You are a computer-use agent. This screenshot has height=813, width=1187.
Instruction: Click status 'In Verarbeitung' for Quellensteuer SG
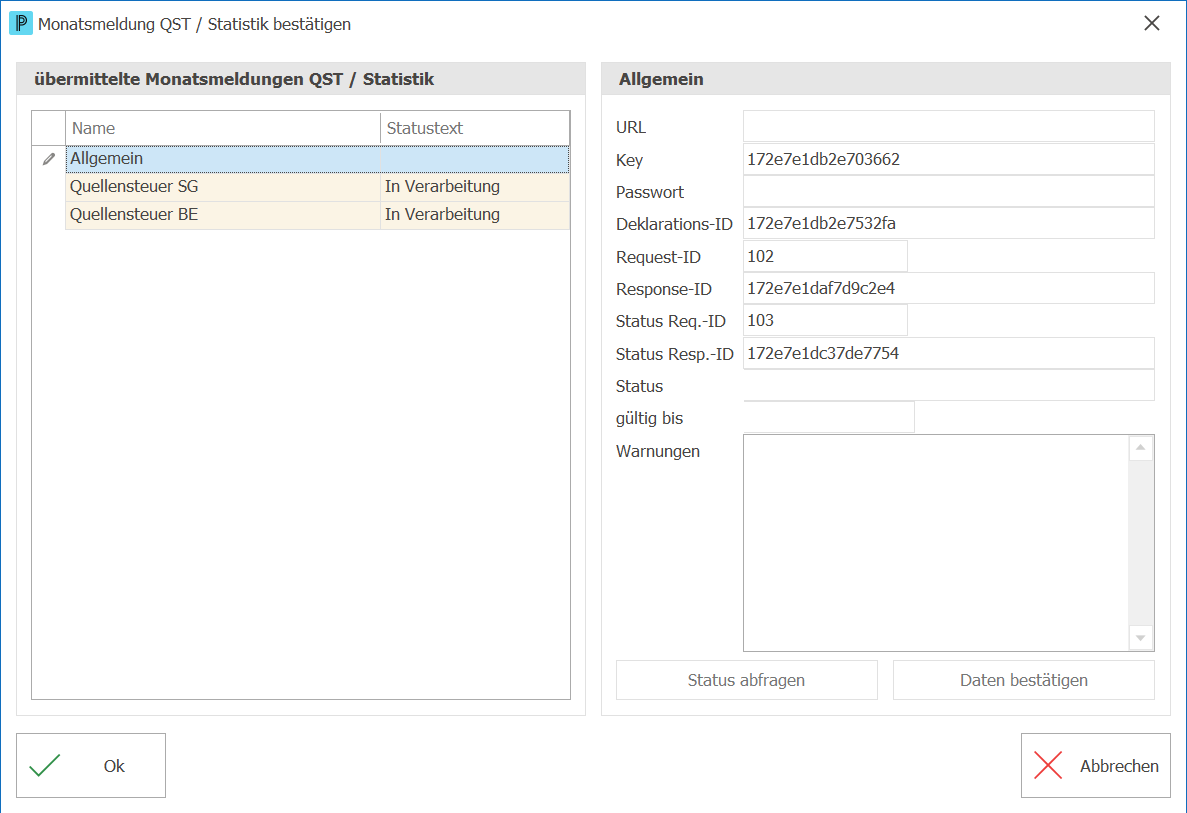442,186
